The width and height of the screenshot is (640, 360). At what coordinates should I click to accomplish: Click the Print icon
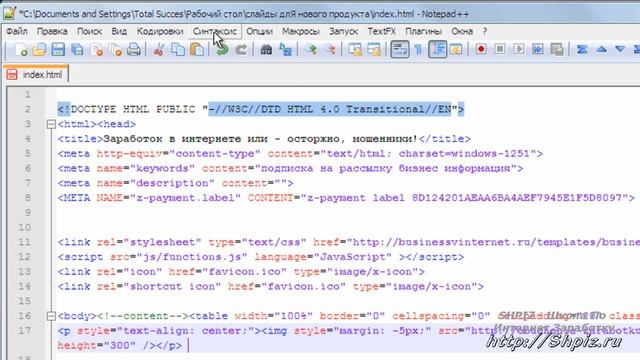[x=134, y=50]
